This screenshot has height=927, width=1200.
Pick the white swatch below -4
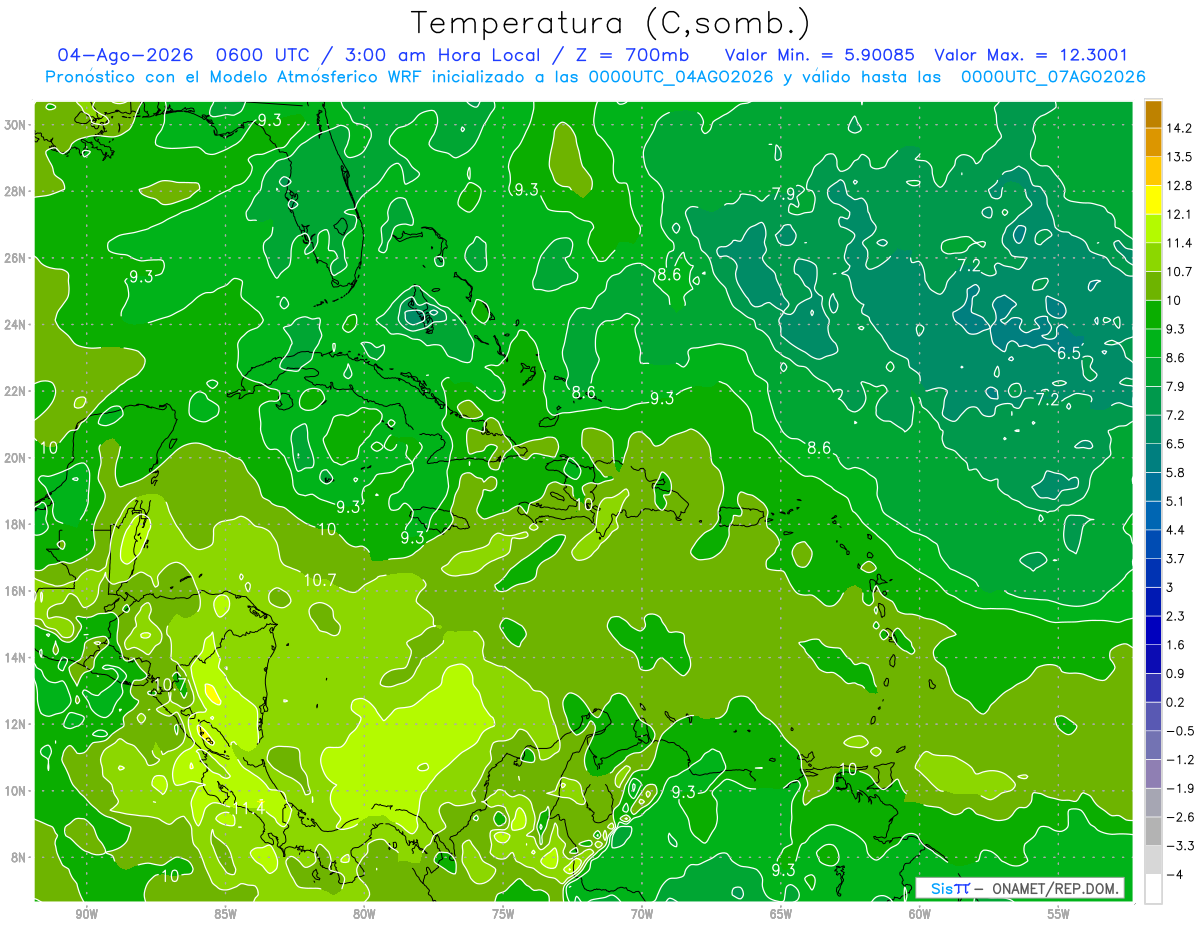pos(1153,889)
